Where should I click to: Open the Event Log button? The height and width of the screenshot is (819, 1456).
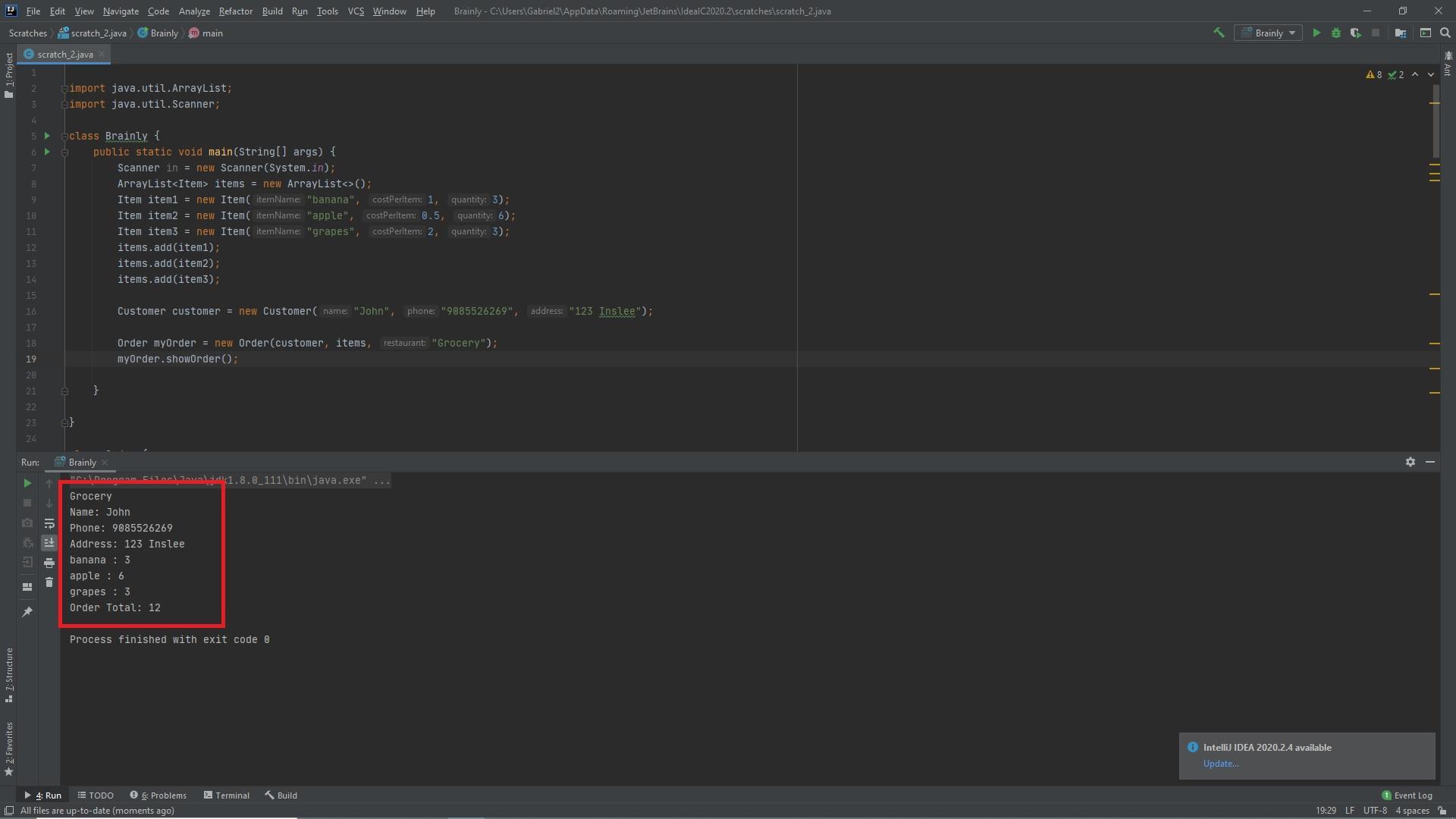click(1407, 795)
